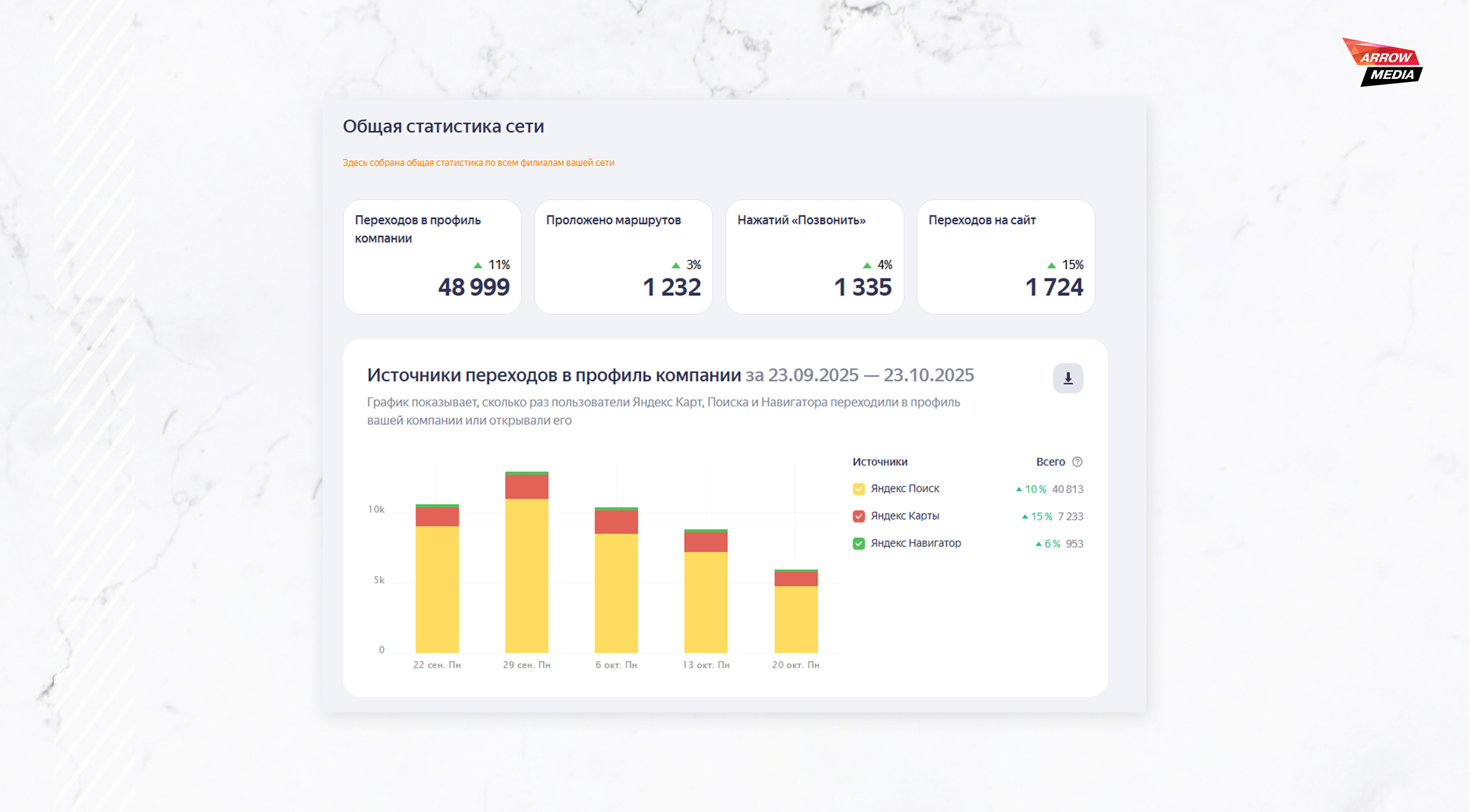Uncheck the Яндекс Навигатор source checkbox
1469x812 pixels.
(858, 543)
